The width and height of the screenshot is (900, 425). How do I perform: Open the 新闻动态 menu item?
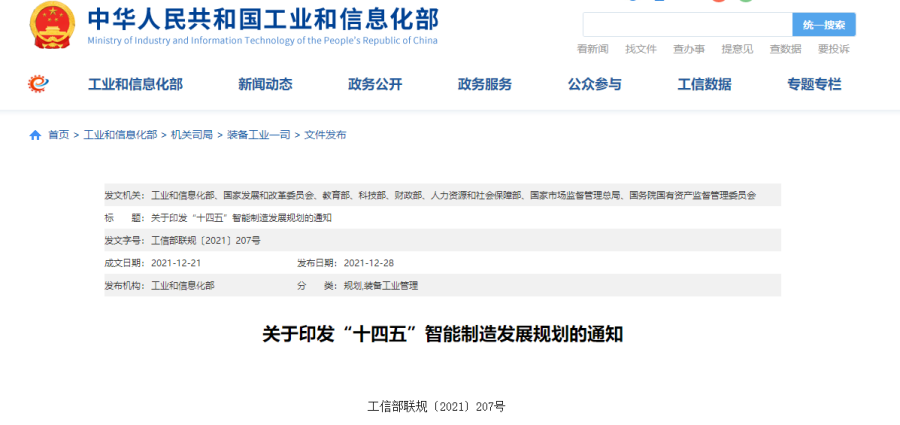click(265, 84)
